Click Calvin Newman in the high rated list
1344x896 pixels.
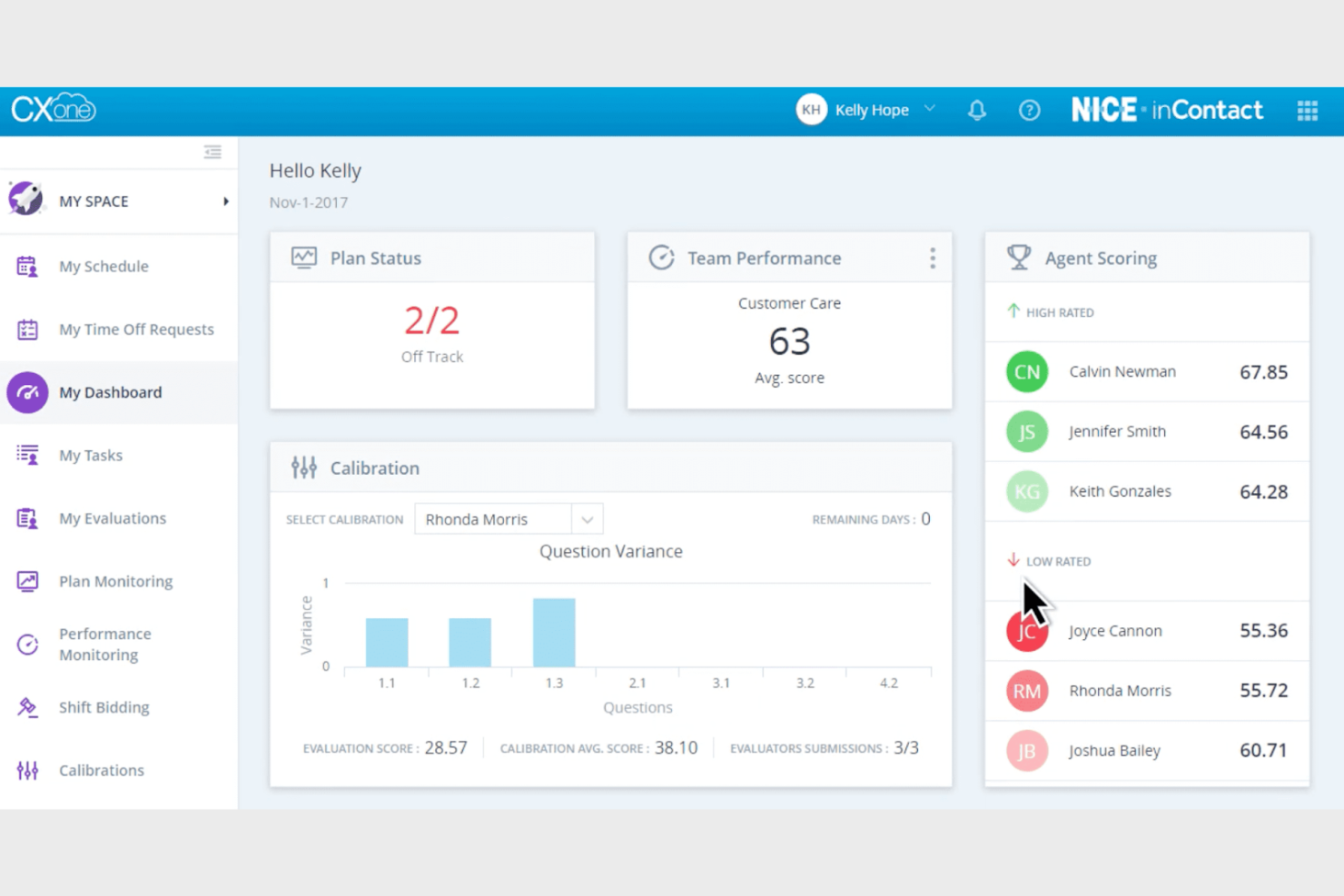(1122, 371)
